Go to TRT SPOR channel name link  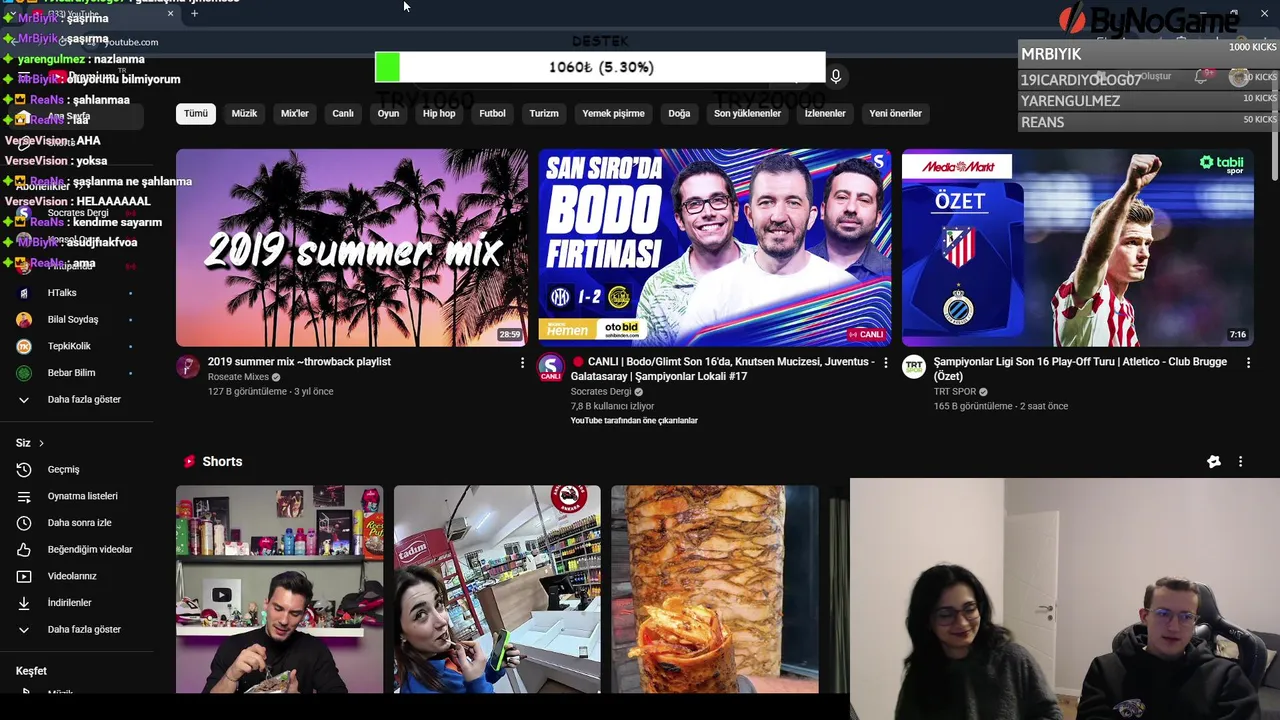(x=955, y=392)
